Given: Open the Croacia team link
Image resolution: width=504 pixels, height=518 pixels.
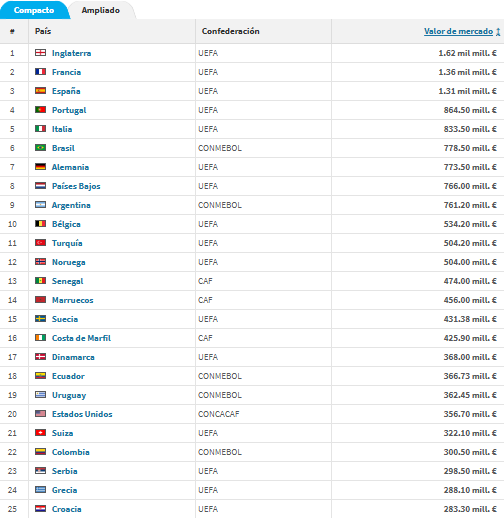Looking at the screenshot, I should pos(67,509).
